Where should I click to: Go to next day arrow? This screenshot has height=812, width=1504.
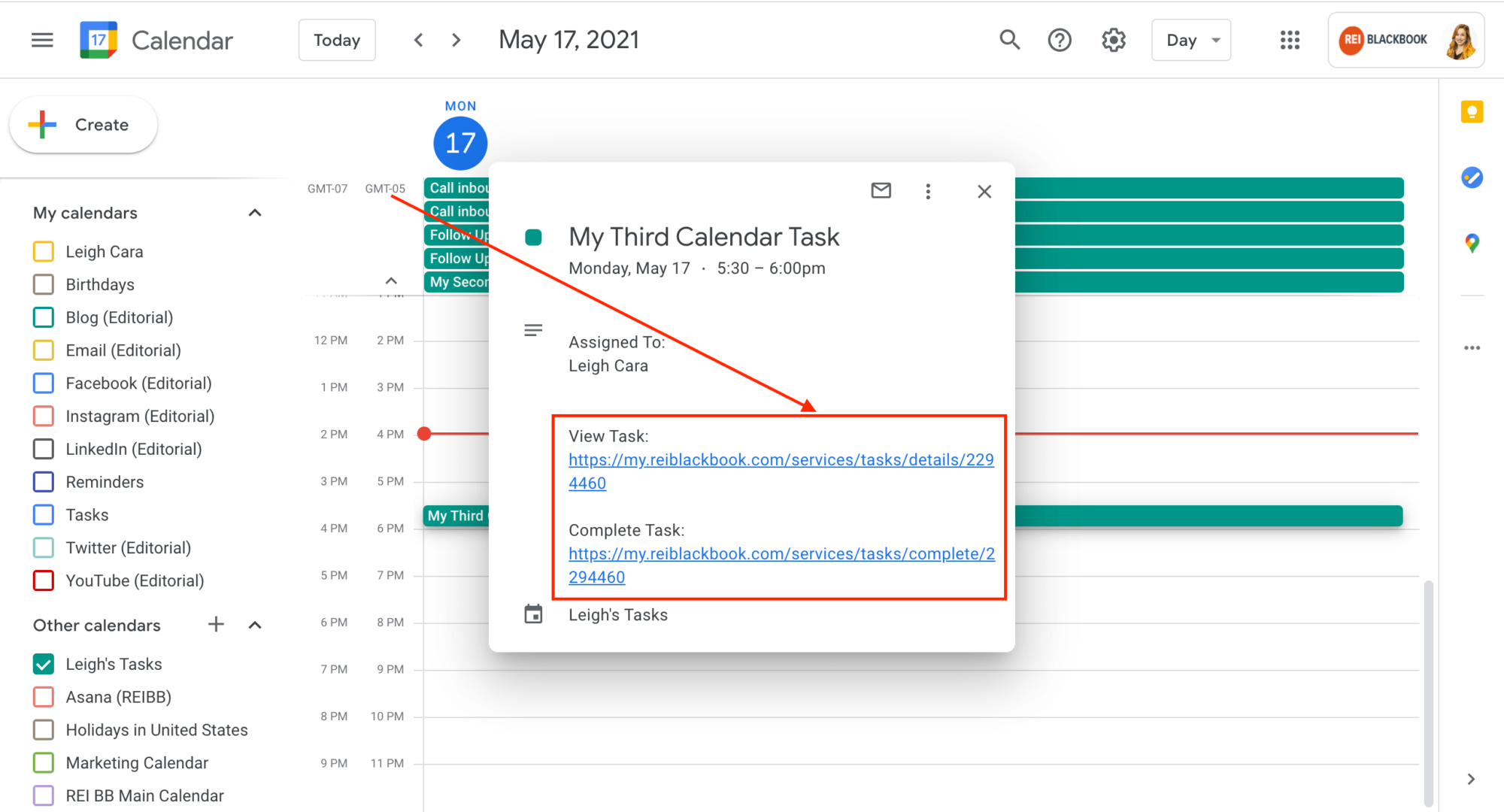pyautogui.click(x=456, y=40)
